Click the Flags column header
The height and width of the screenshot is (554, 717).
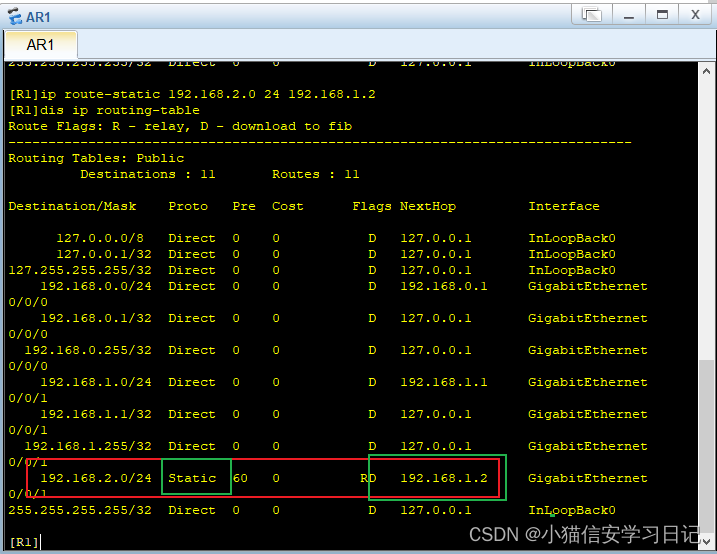pos(372,206)
